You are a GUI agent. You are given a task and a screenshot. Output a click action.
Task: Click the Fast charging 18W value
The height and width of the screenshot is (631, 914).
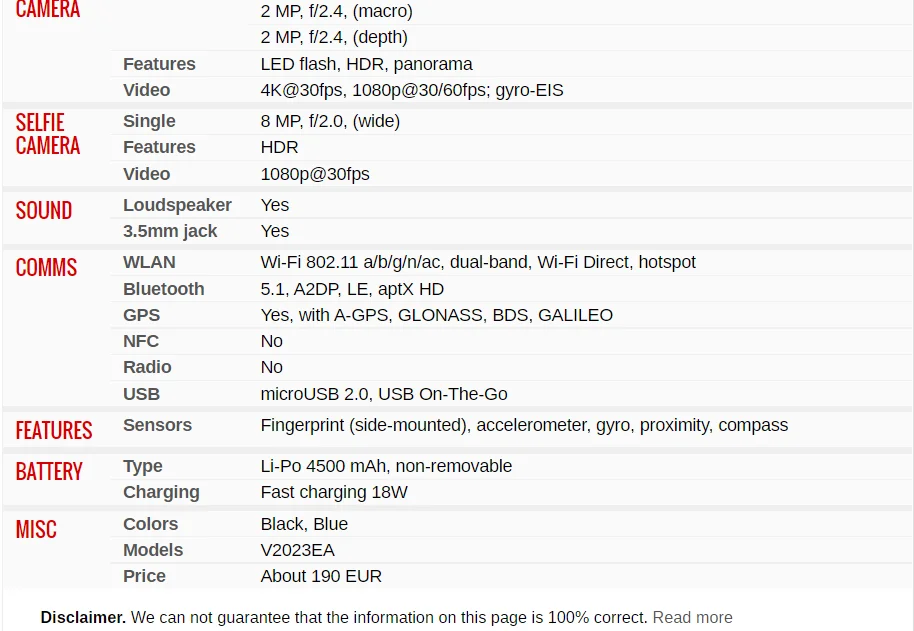[x=334, y=492]
